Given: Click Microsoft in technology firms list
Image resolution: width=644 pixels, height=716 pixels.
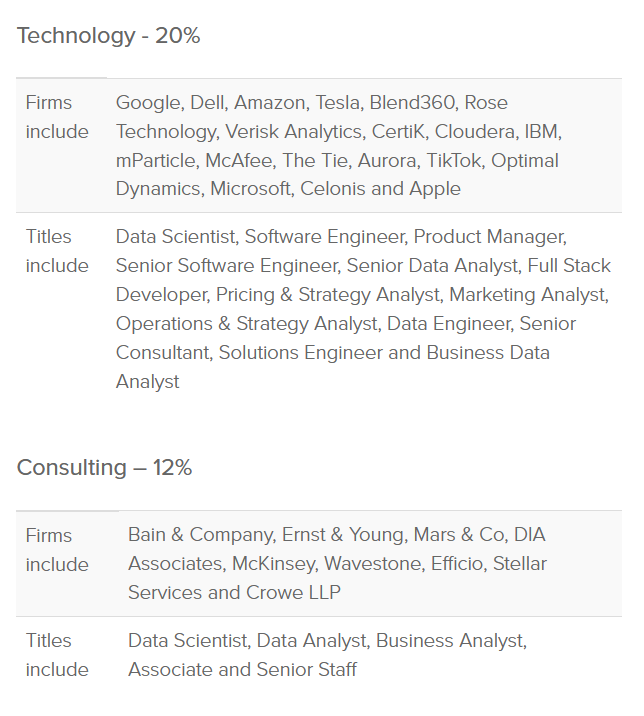Looking at the screenshot, I should click(250, 189).
